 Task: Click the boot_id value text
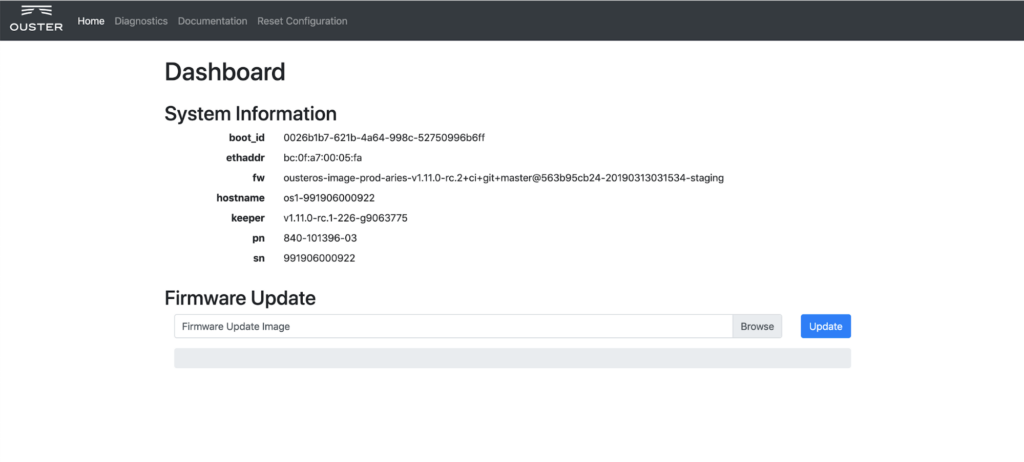tap(384, 138)
